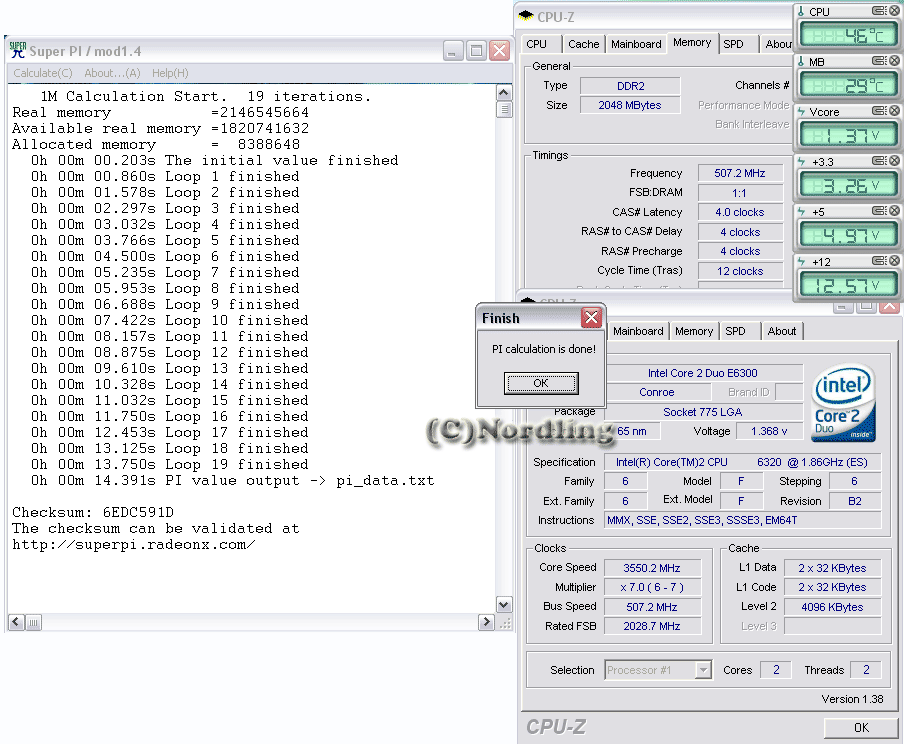Viewport: 904px width, 744px height.
Task: Click the memory Size field 2048 MBytes
Action: (x=630, y=105)
